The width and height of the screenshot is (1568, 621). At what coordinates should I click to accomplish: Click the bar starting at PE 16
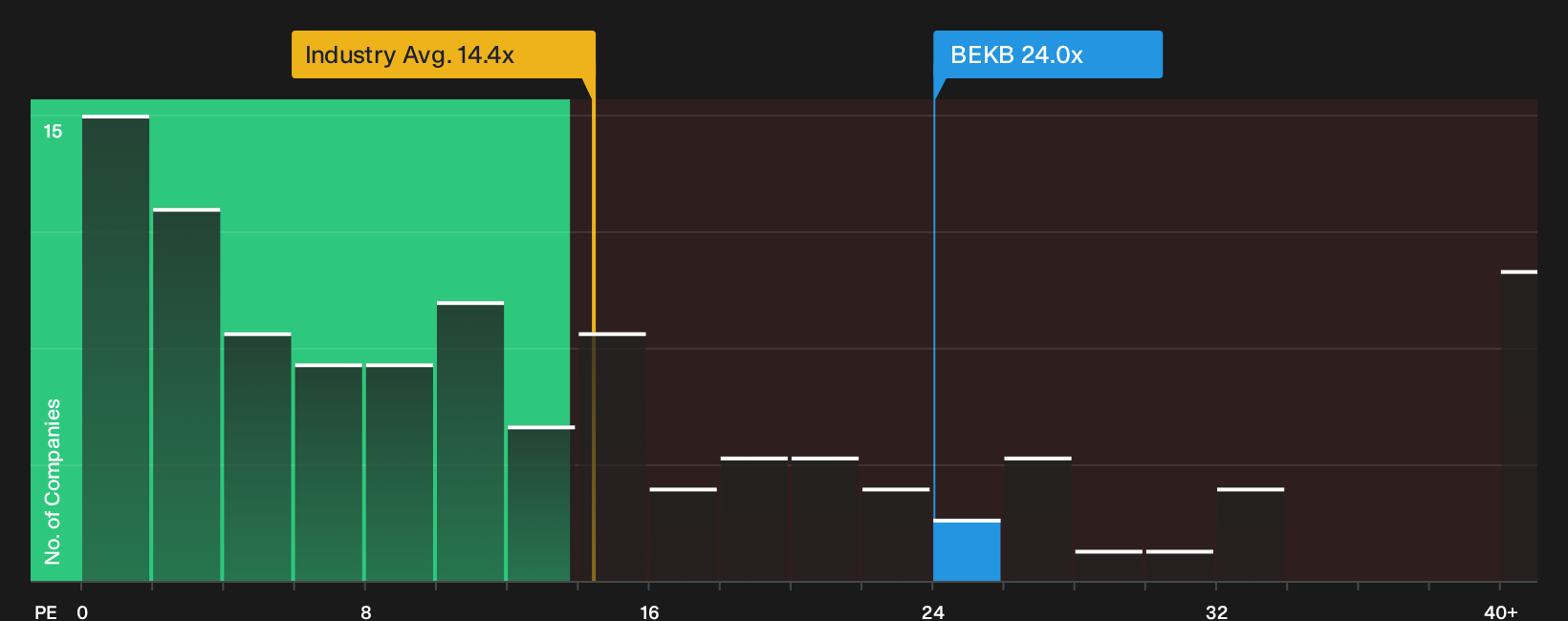click(683, 535)
